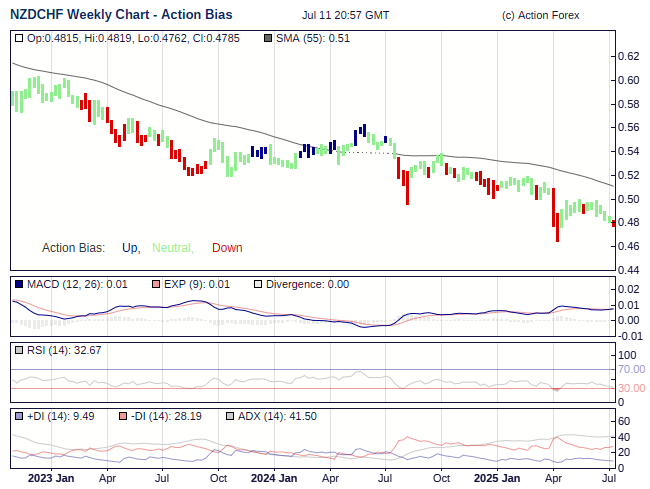Click the Jul 11 20:57 GMT timestamp

pos(345,16)
